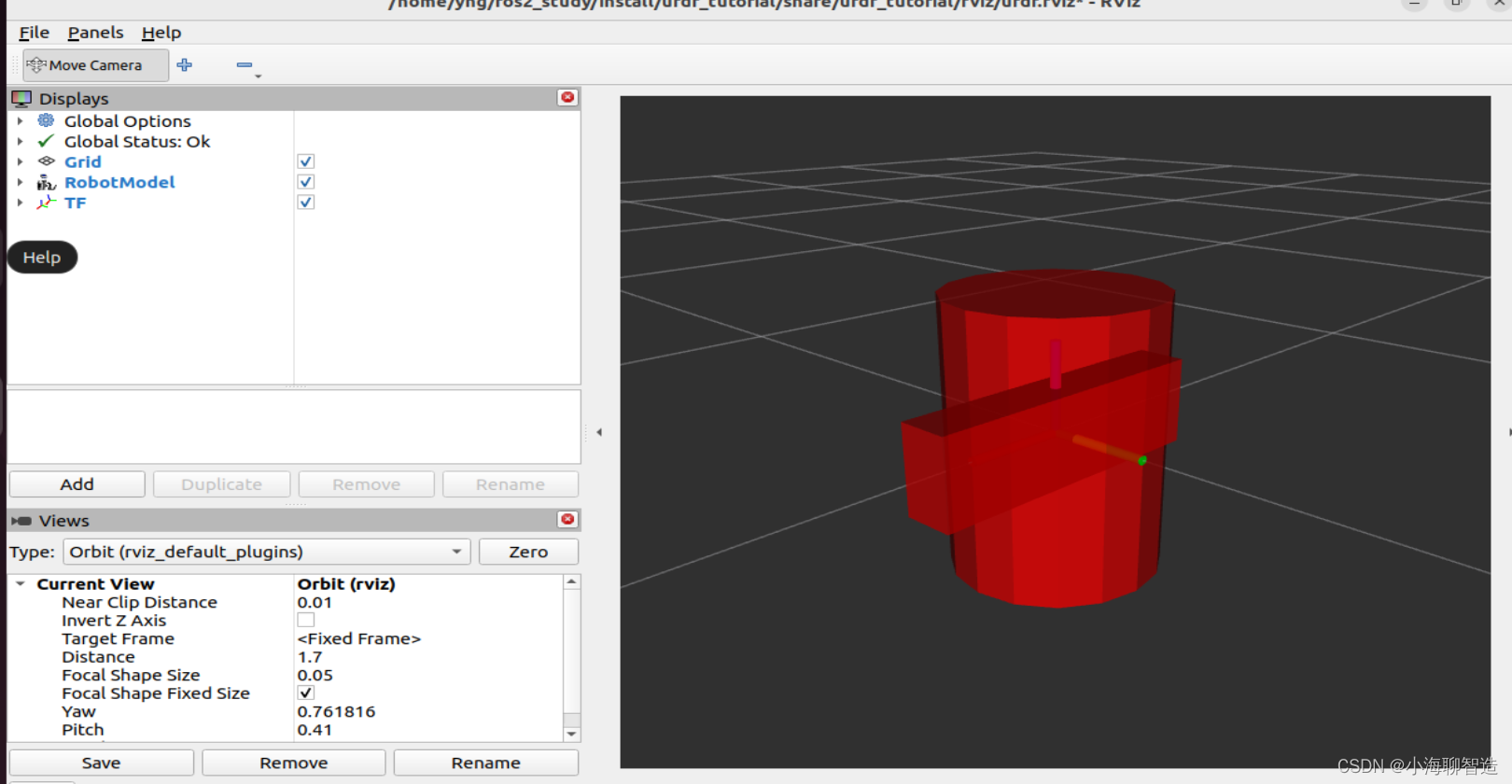1512x784 pixels.
Task: Toggle the Grid display checkbox
Action: pyautogui.click(x=306, y=161)
